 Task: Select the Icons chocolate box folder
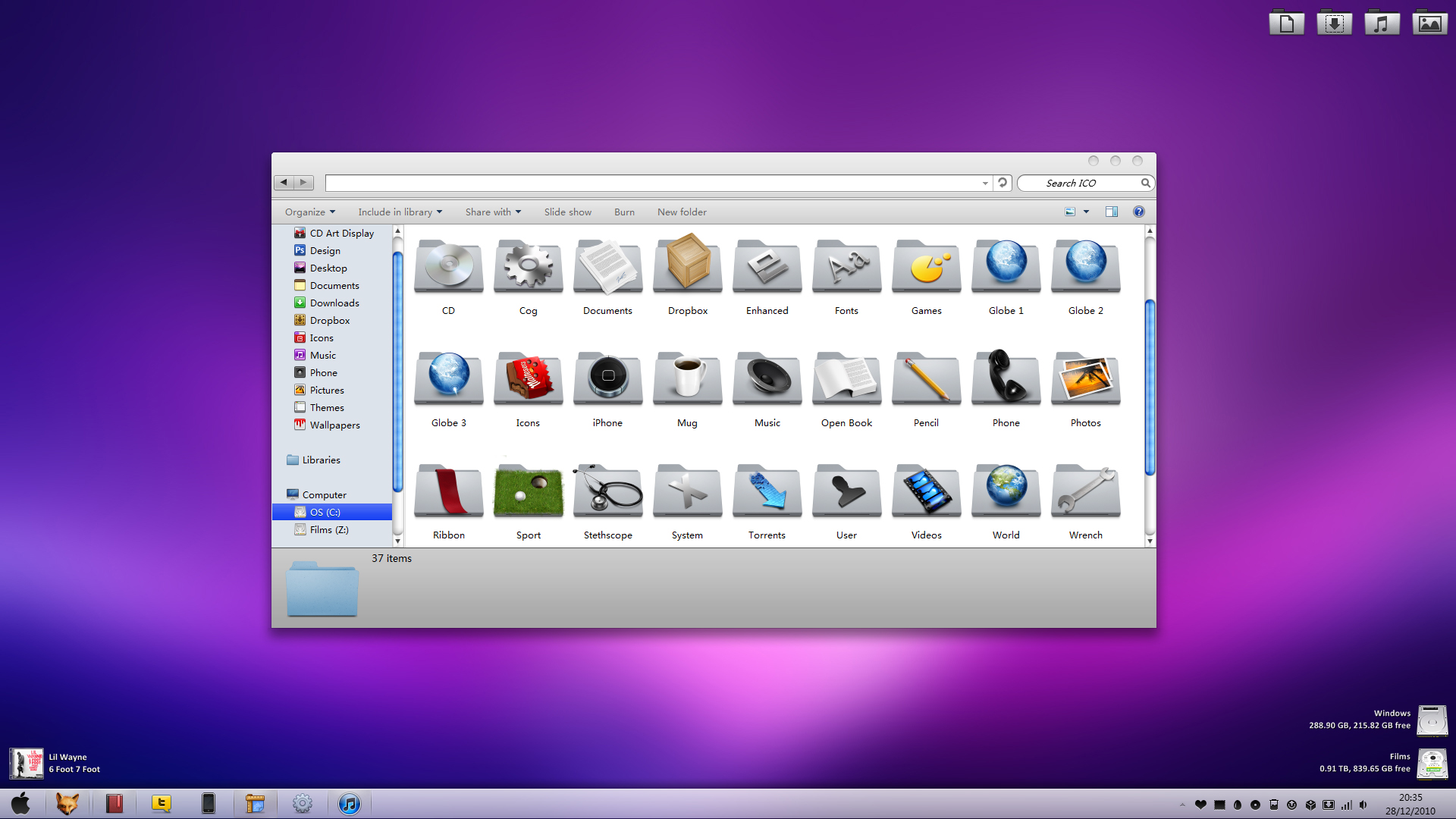click(x=529, y=378)
